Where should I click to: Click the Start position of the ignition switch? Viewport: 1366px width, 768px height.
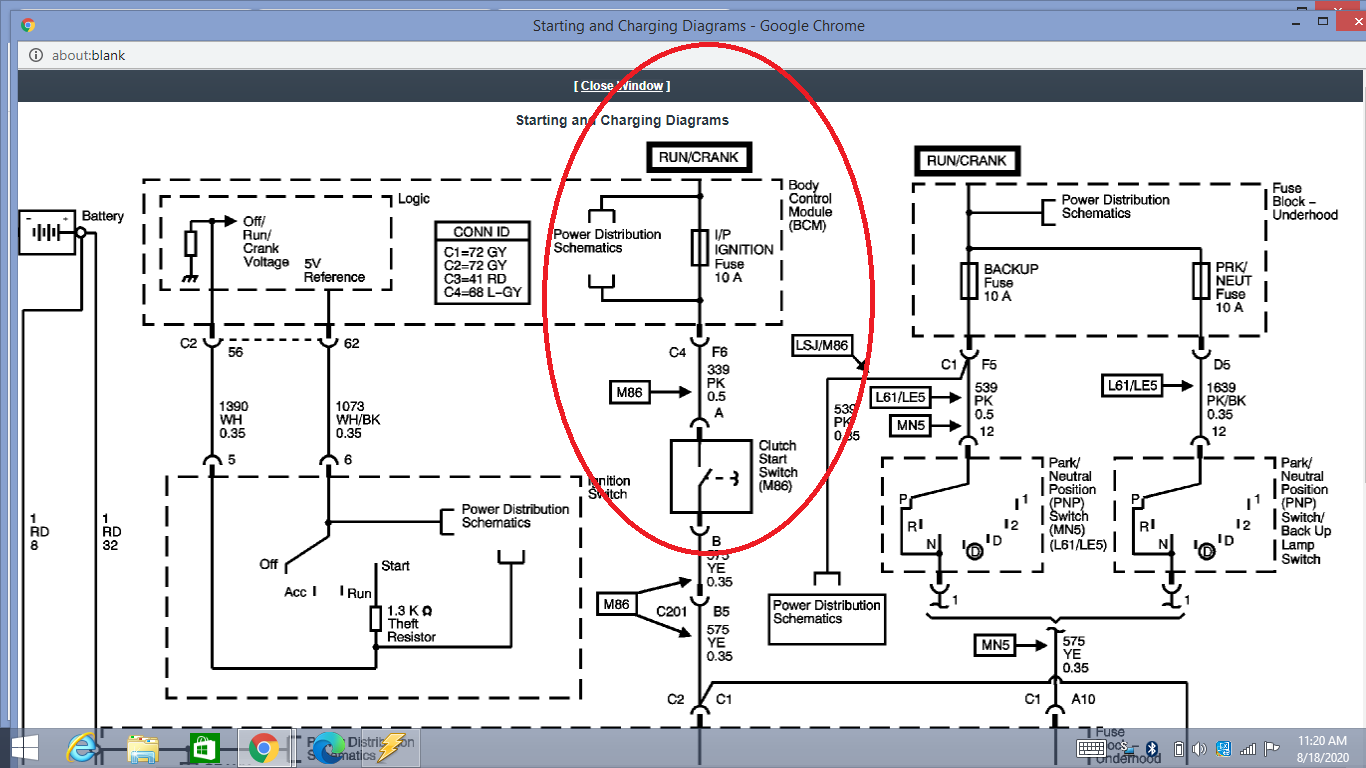[395, 566]
